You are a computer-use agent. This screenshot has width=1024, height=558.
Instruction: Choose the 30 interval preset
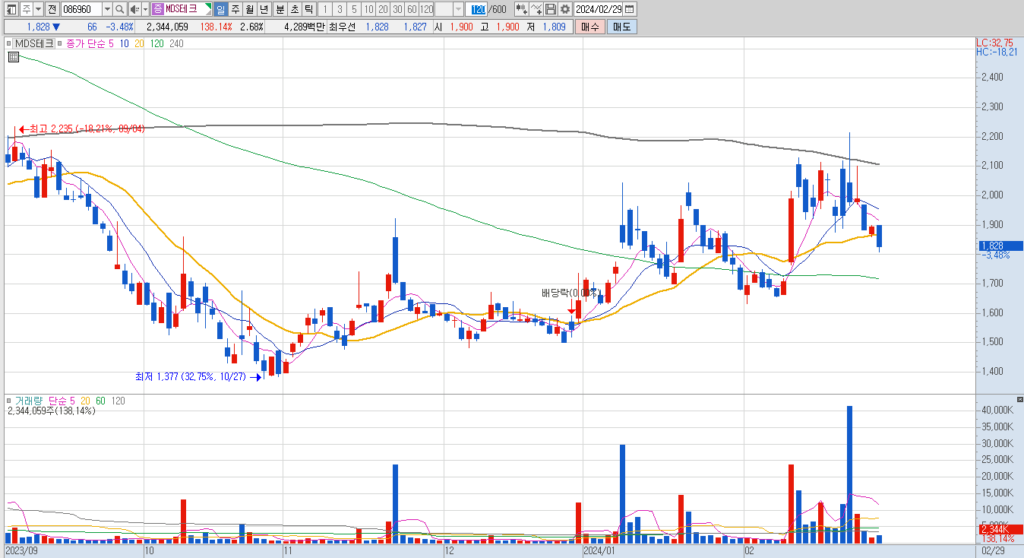click(x=397, y=9)
